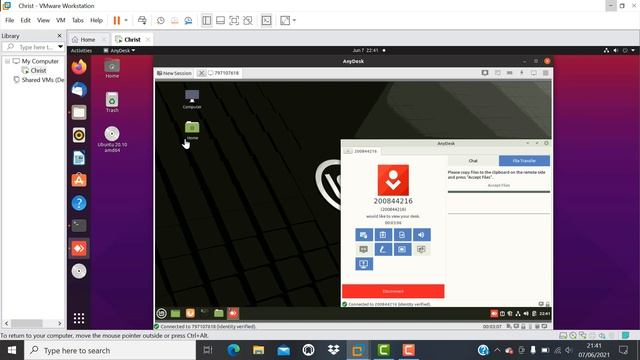640x360 pixels.
Task: Enter VMware full screen mode
Action: (234, 20)
